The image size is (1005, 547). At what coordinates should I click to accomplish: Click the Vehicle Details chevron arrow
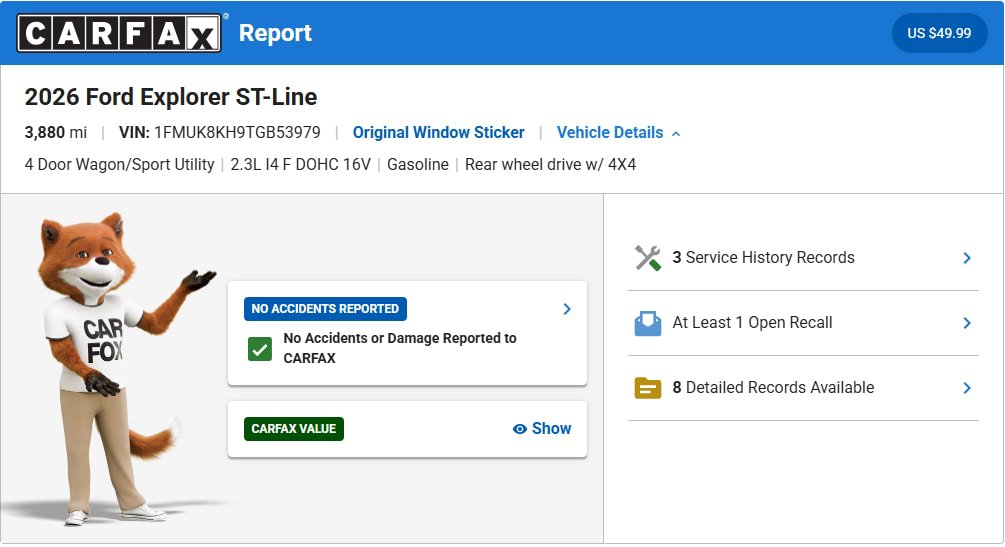[676, 133]
